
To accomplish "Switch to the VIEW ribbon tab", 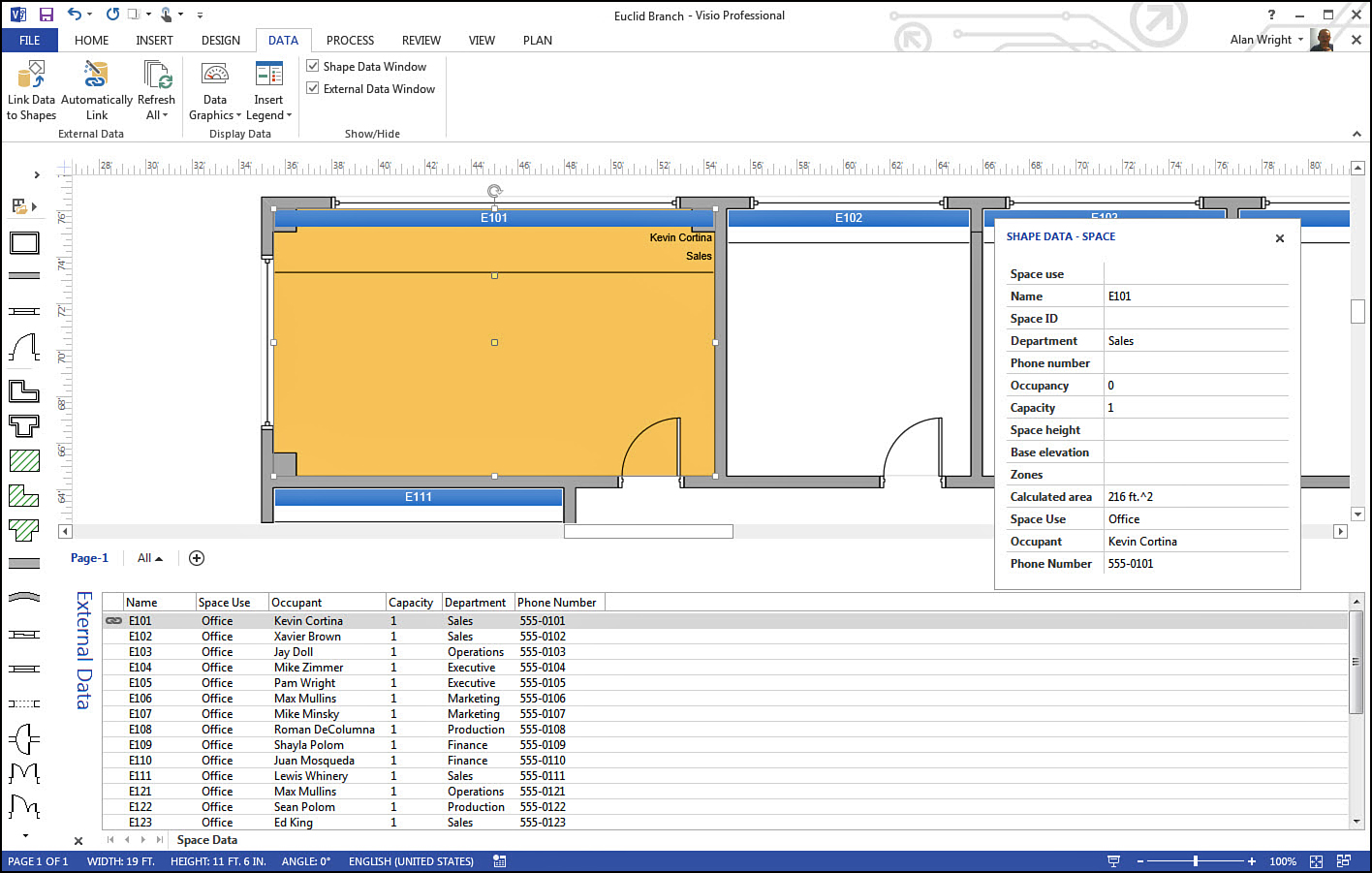I will coord(482,40).
